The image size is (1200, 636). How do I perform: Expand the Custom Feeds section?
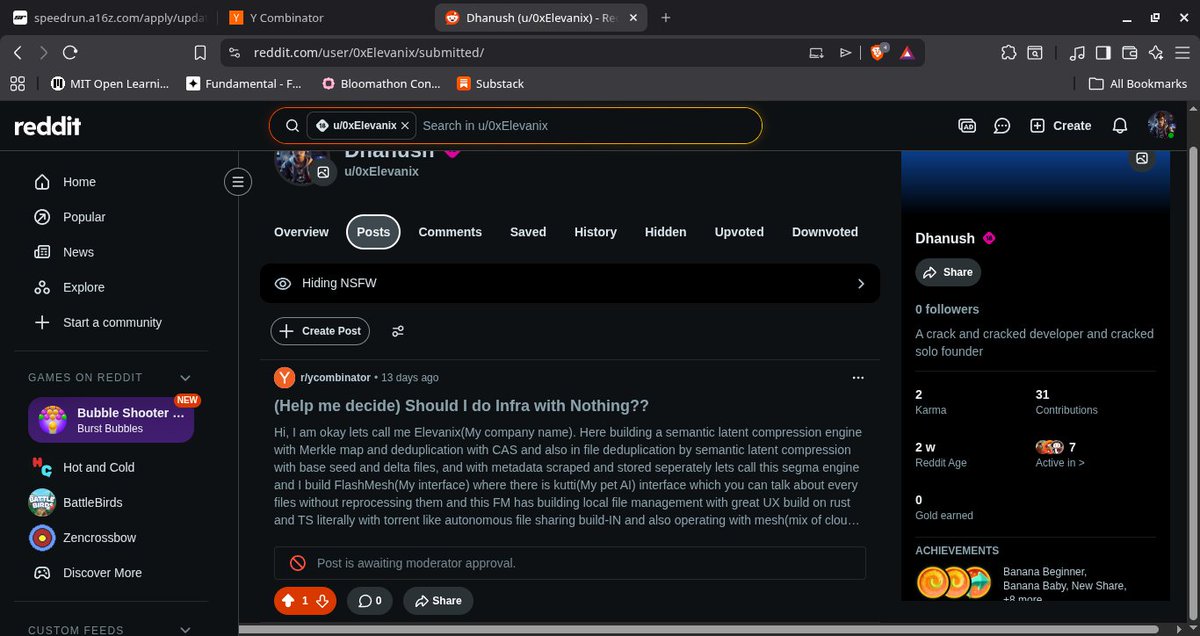[x=185, y=630]
